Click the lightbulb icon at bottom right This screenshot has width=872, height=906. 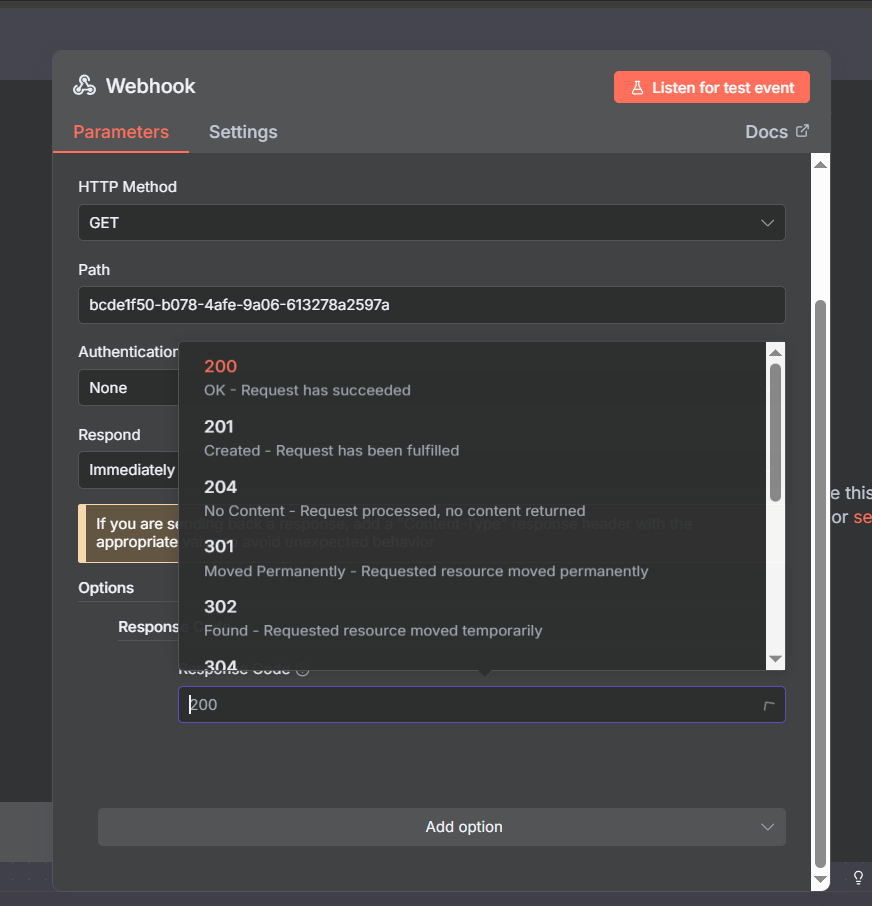coord(857,878)
